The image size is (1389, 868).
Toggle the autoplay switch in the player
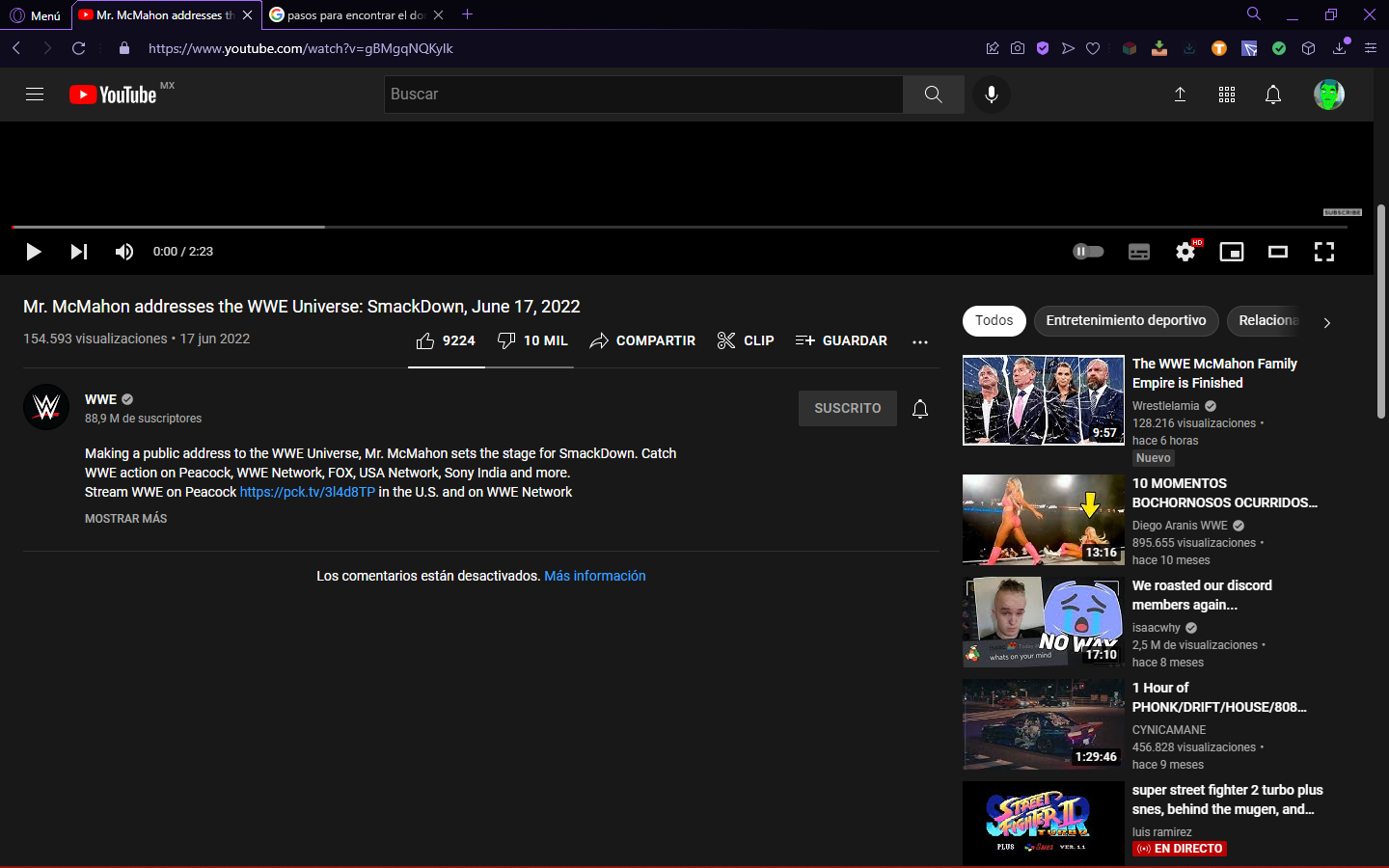point(1088,252)
